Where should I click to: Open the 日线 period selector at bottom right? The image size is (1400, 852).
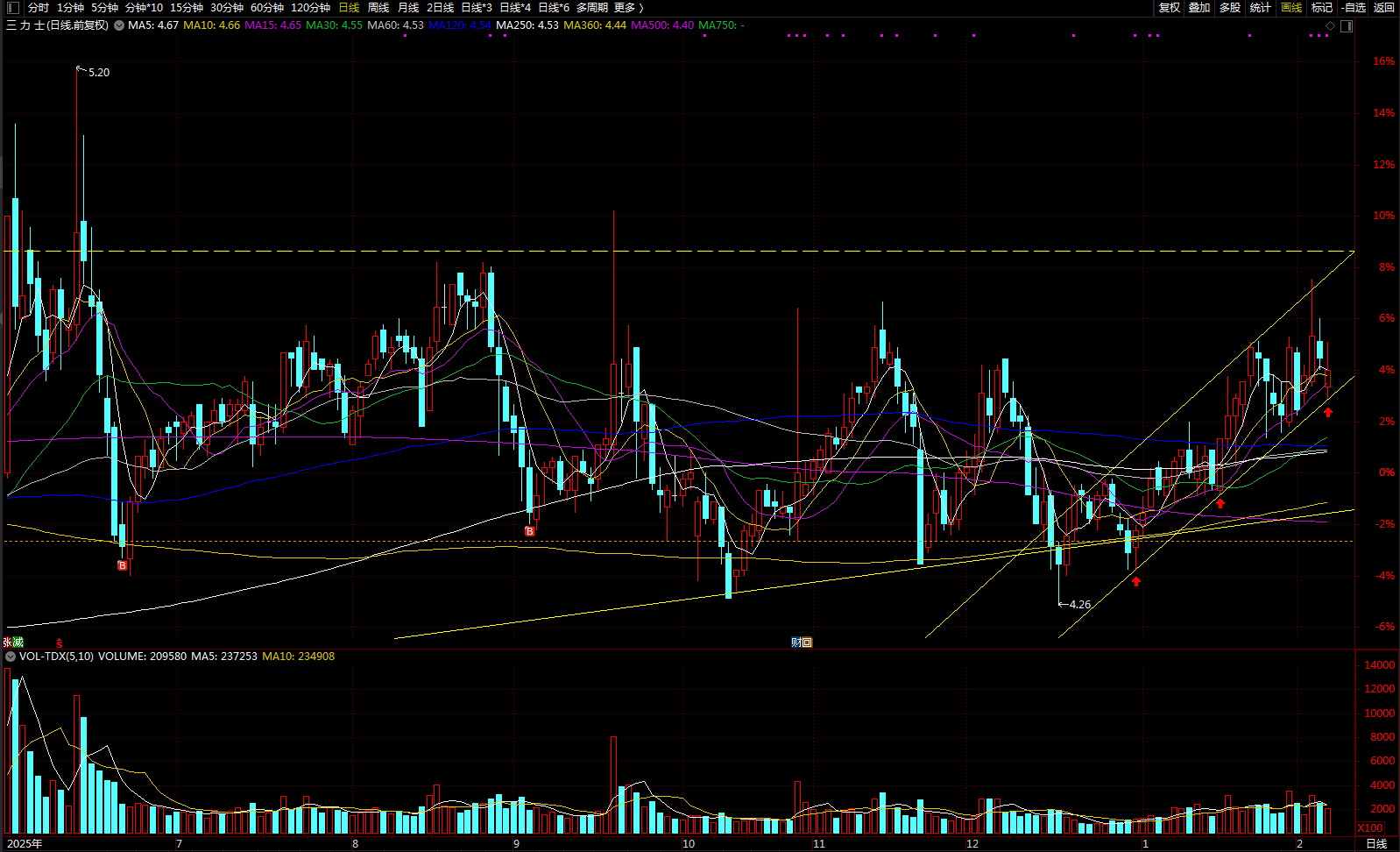(1376, 843)
